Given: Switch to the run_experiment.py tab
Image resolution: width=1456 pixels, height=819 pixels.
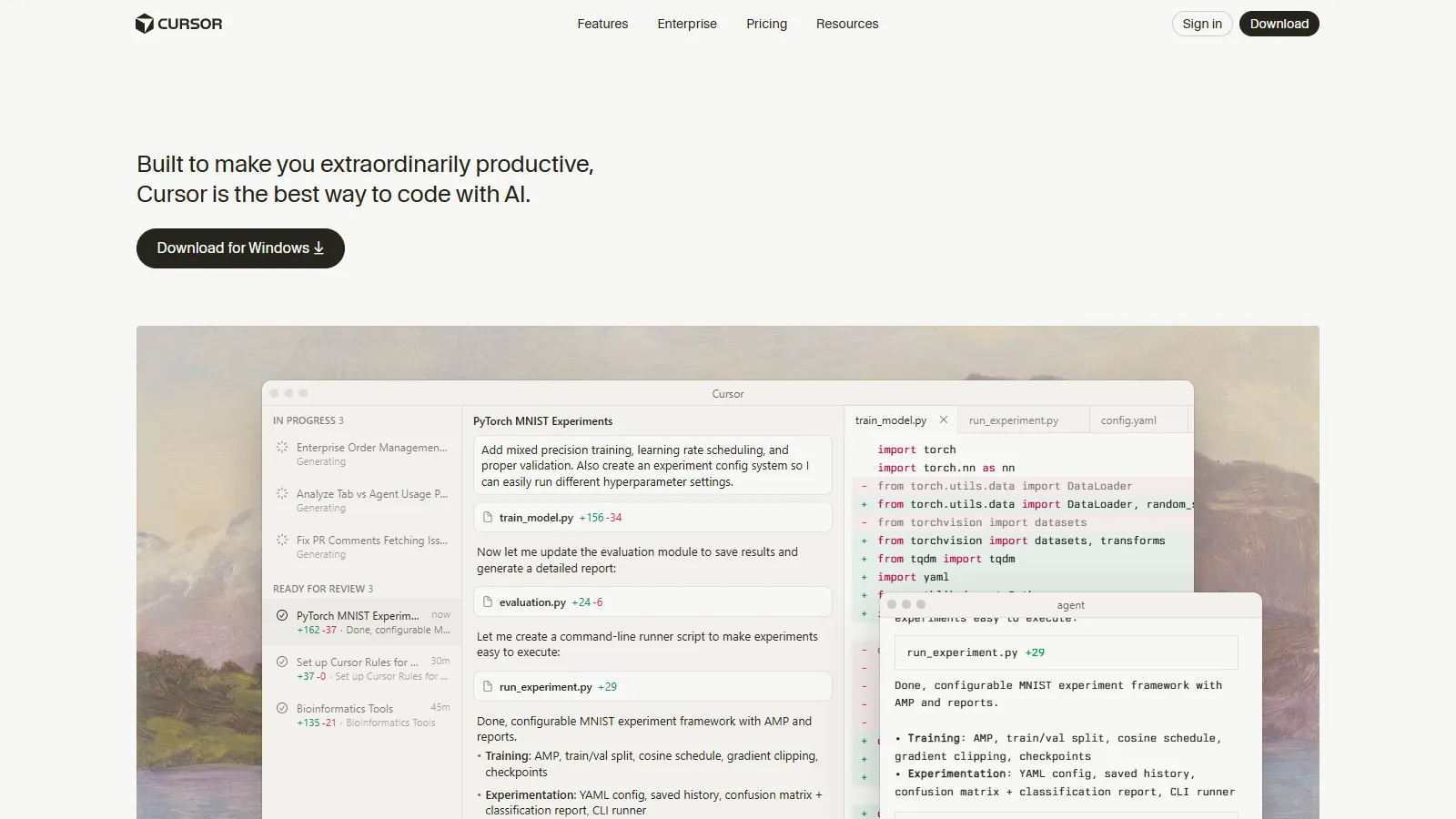Looking at the screenshot, I should point(1013,420).
